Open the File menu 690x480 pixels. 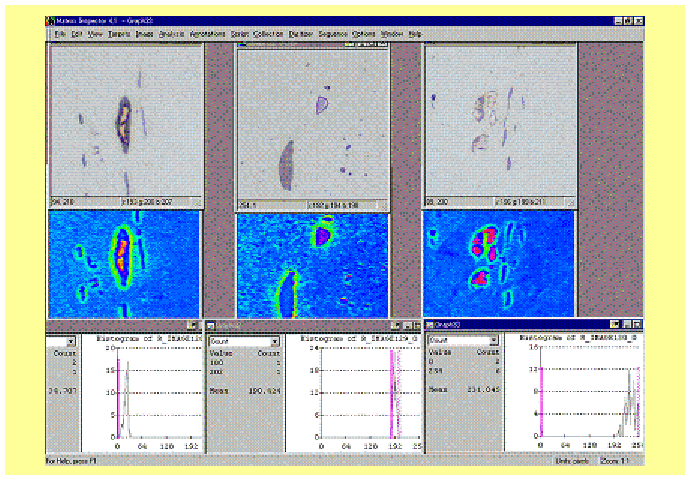[60, 34]
